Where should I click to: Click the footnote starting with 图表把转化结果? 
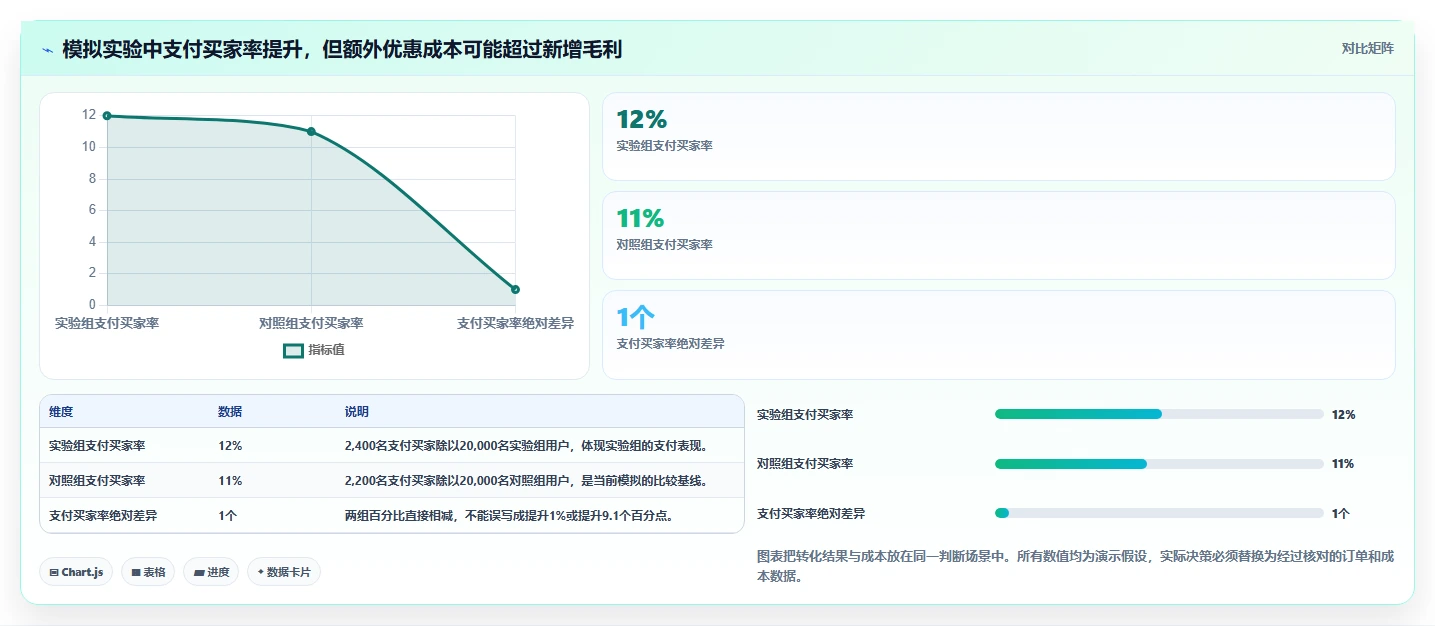(x=1075, y=567)
